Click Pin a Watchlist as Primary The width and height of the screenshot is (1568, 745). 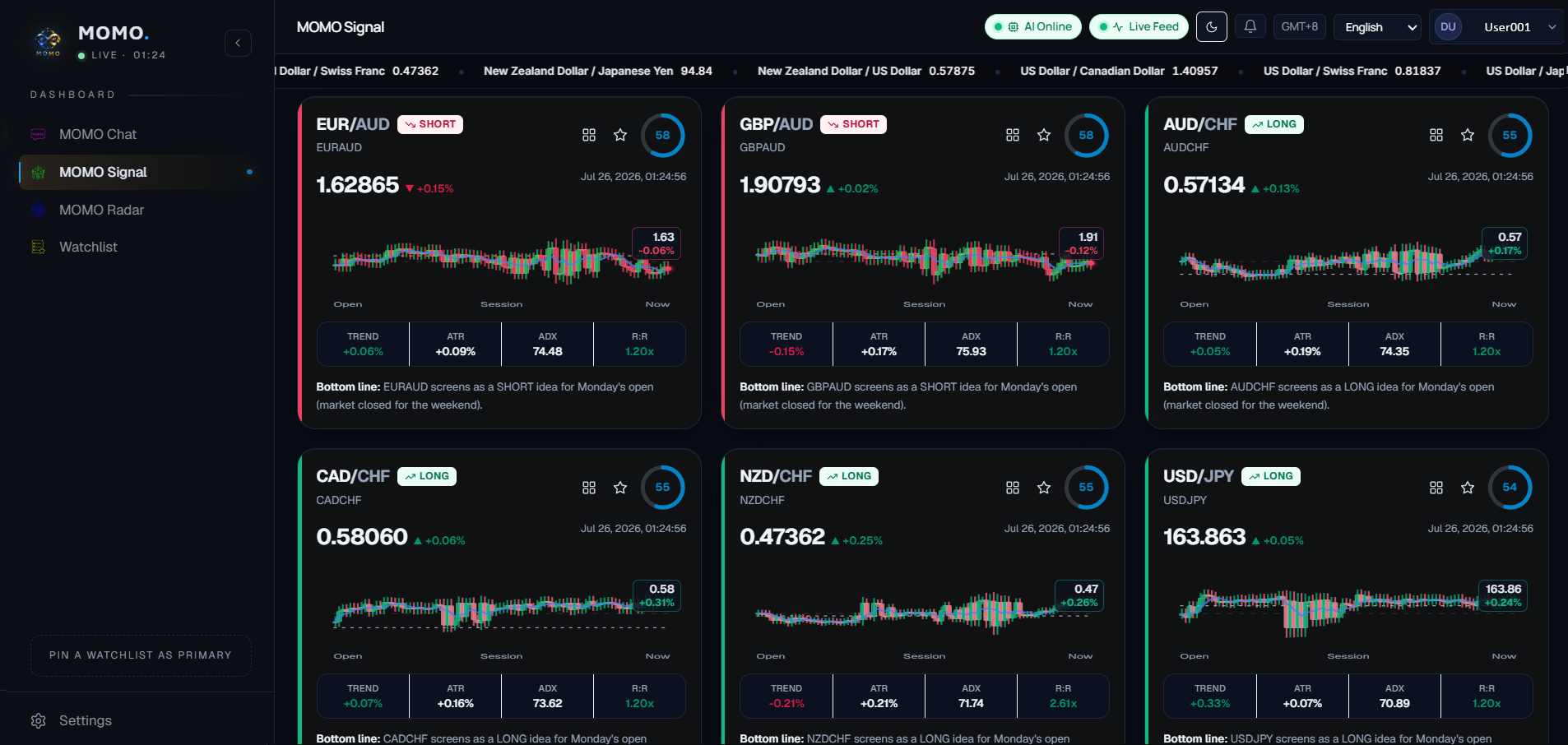point(141,655)
